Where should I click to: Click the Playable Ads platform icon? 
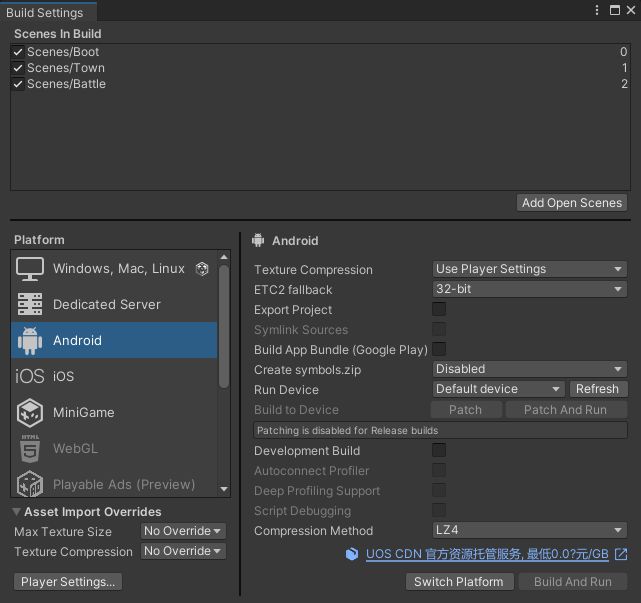30,484
